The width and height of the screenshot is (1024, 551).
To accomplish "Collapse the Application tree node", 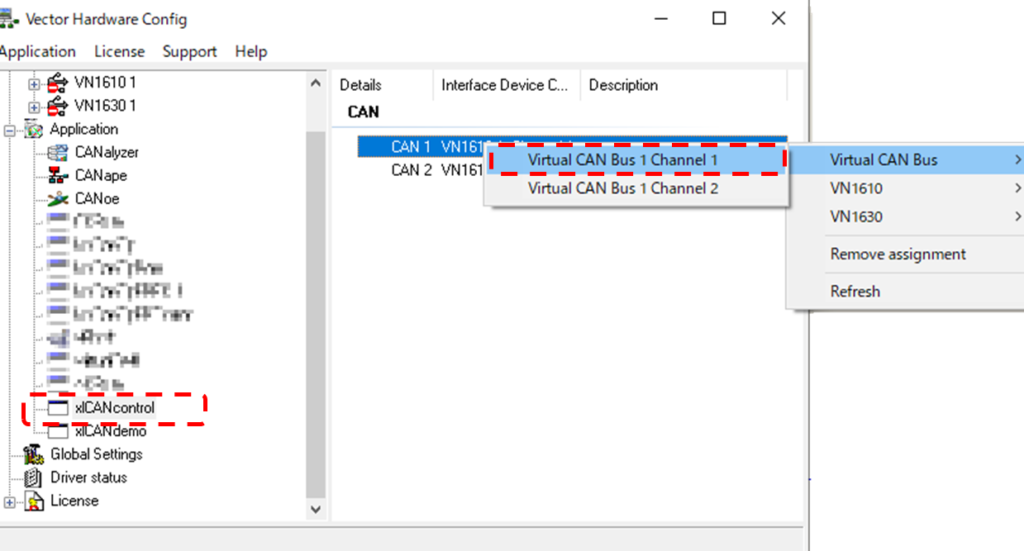I will pos(10,129).
